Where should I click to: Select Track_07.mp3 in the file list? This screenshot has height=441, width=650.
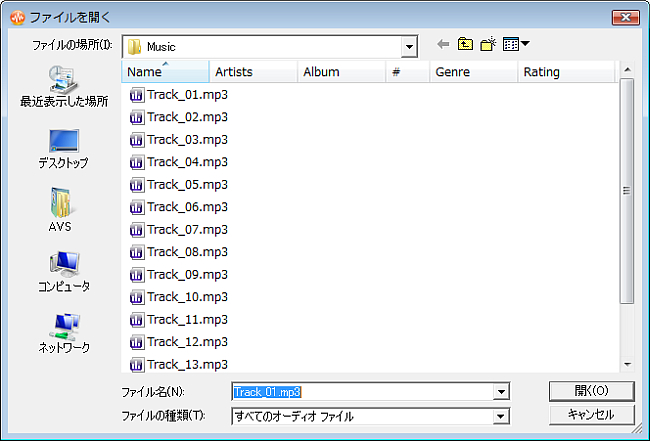[179, 230]
